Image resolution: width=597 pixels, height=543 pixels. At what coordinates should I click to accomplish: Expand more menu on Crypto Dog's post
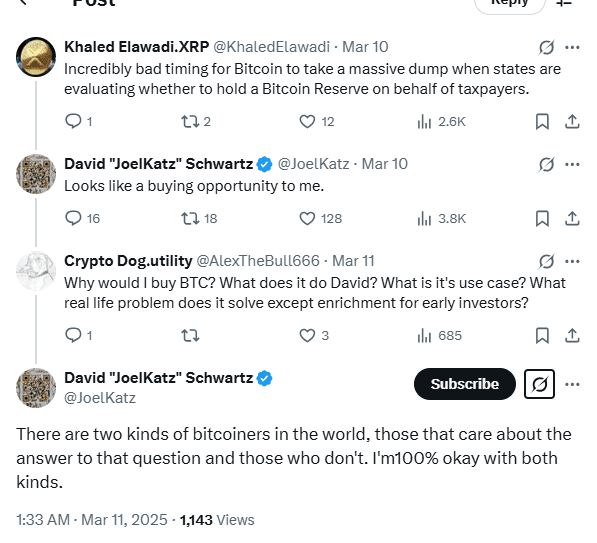(572, 262)
